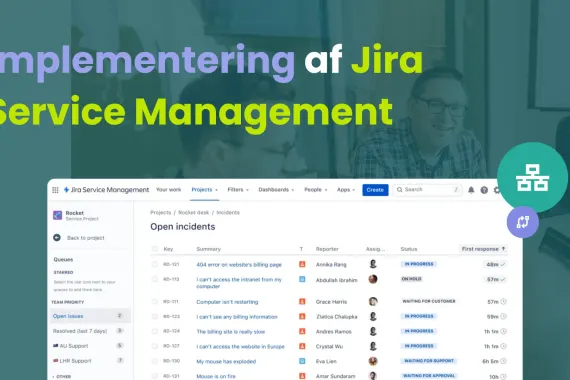Tick the checkbox for RD-130
The width and height of the screenshot is (570, 380).
(x=155, y=361)
